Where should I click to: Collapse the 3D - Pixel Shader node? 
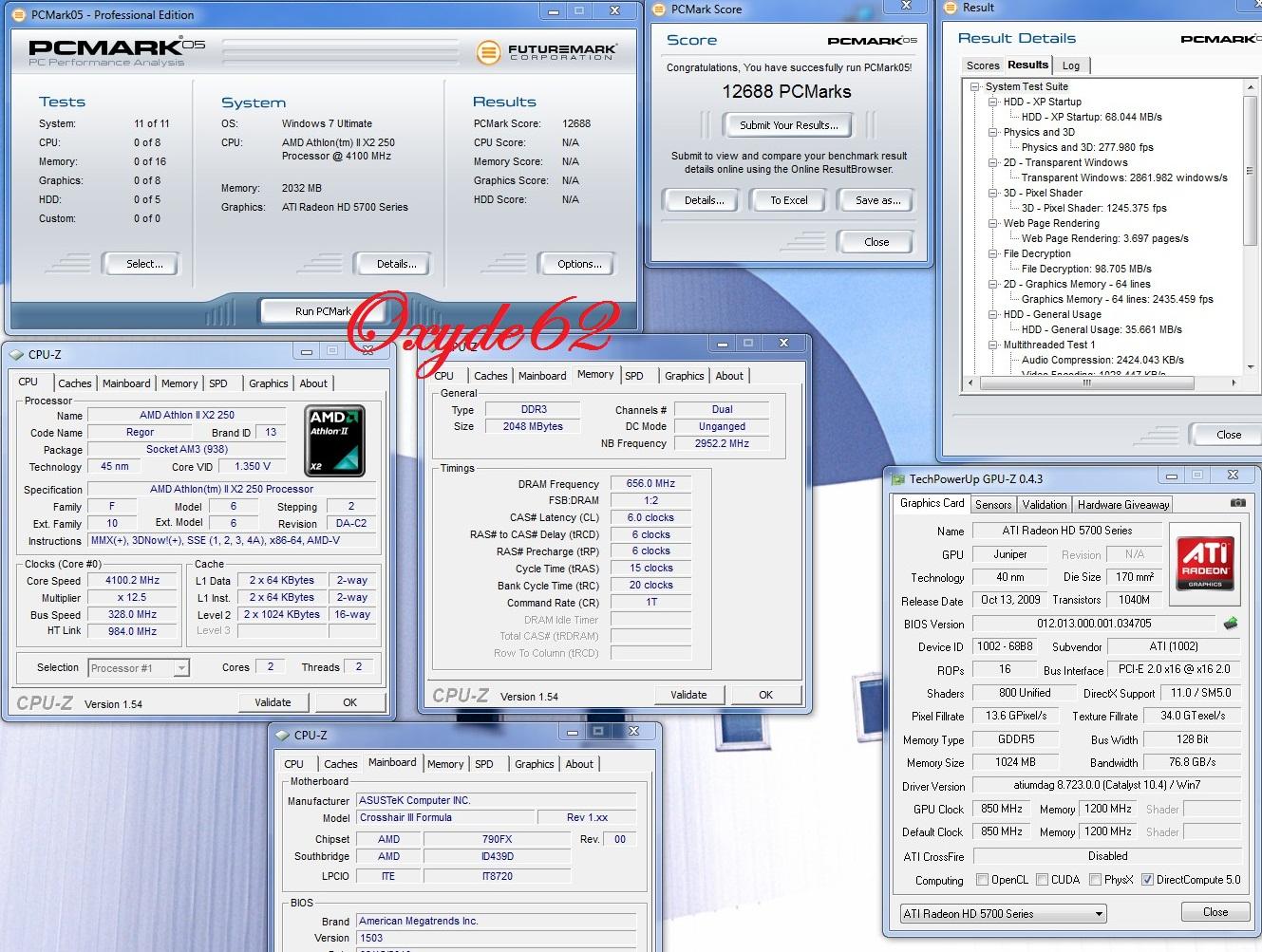[x=993, y=193]
